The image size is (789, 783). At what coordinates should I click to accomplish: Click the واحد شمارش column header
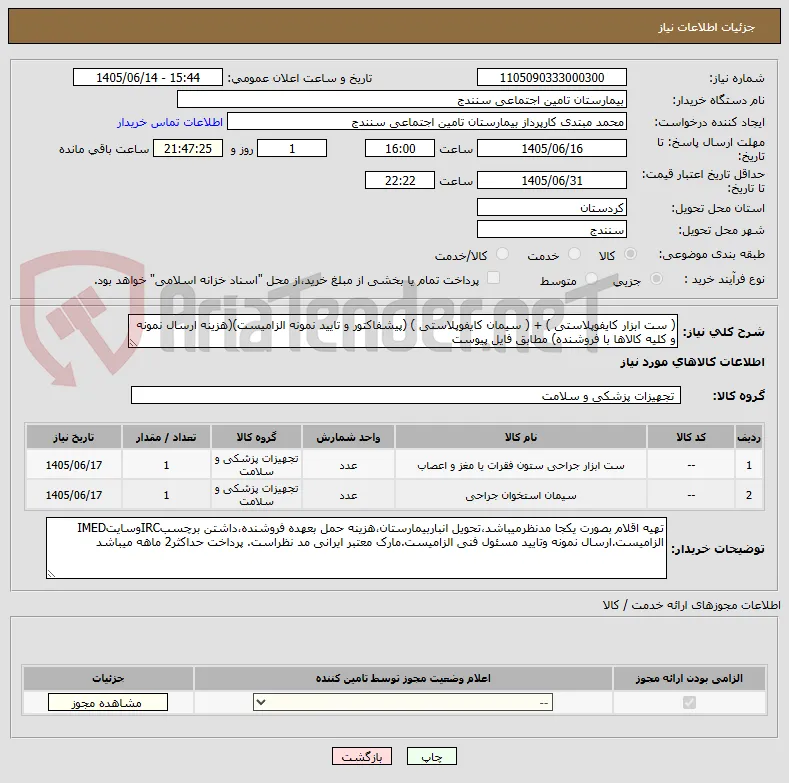[x=348, y=437]
